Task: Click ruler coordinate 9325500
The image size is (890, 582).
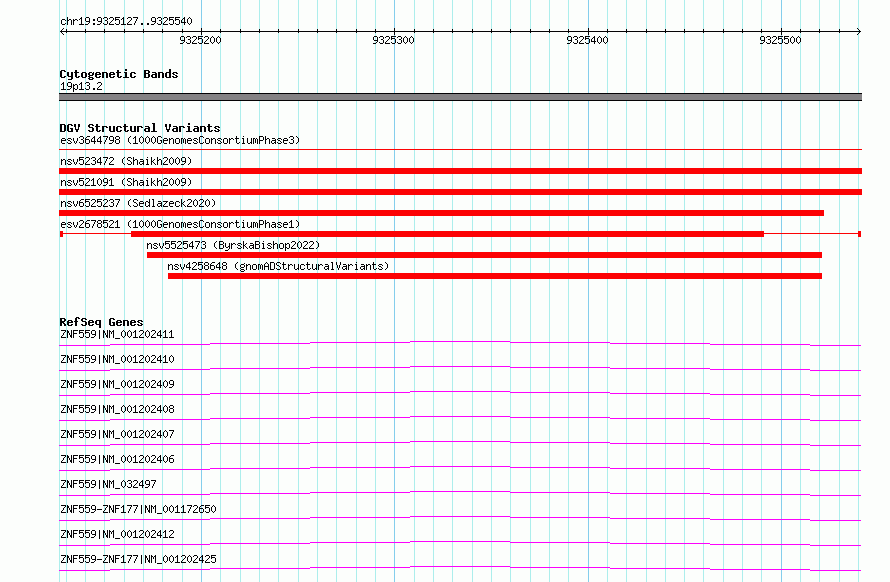Action: 780,40
